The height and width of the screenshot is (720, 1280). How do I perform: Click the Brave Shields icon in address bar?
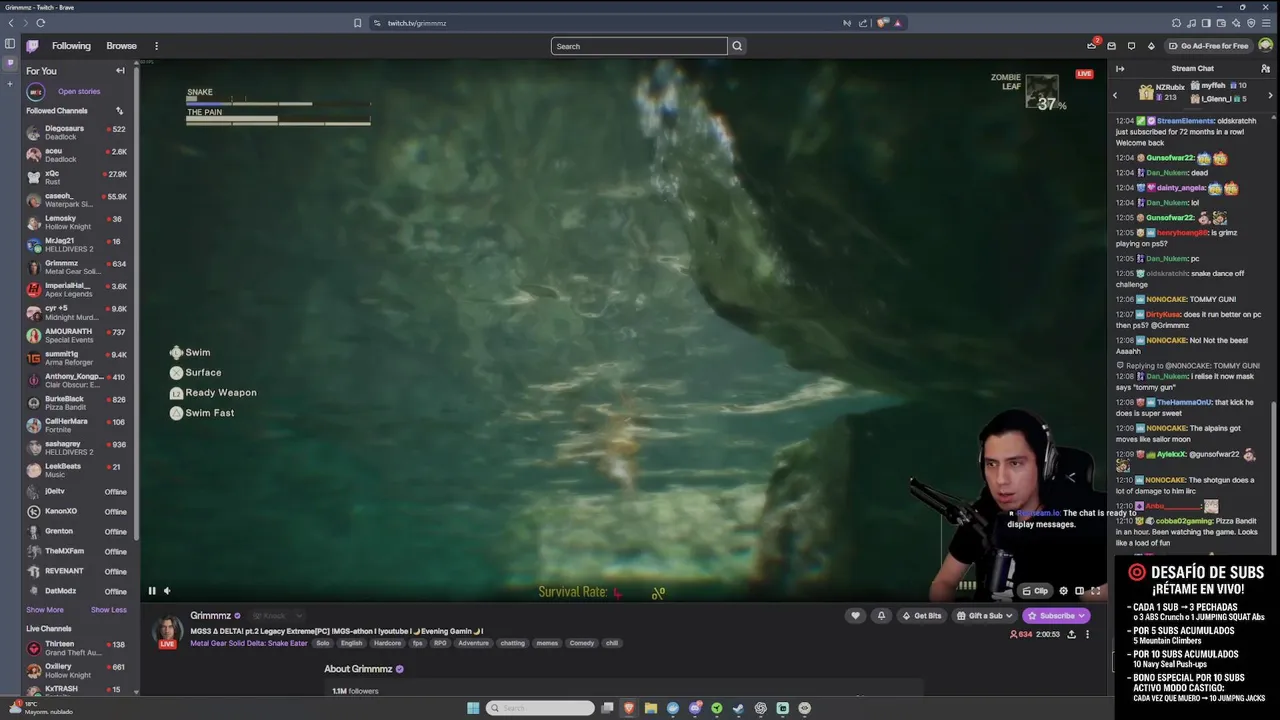[x=883, y=23]
